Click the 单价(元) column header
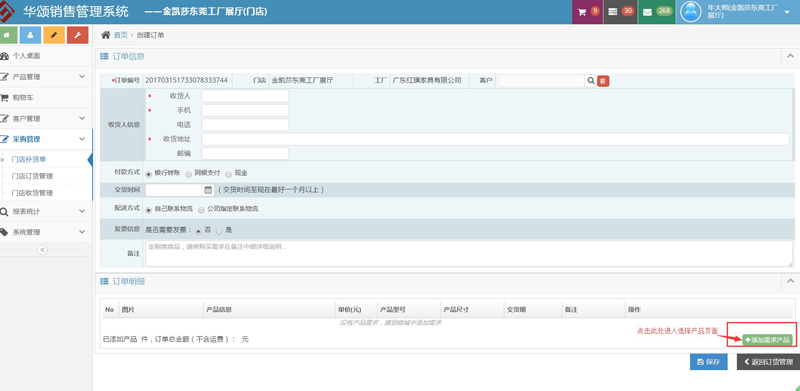 point(349,310)
